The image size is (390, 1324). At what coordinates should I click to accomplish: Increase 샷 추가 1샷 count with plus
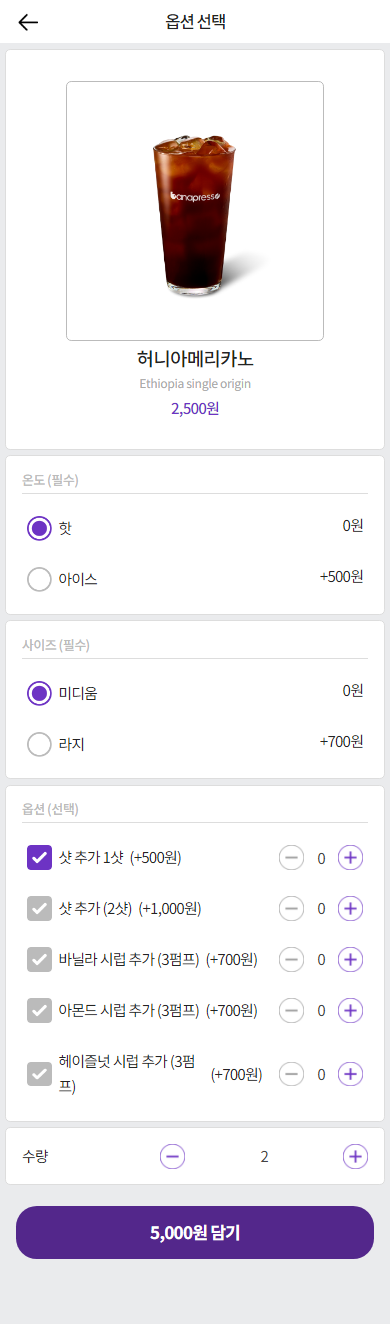point(350,857)
